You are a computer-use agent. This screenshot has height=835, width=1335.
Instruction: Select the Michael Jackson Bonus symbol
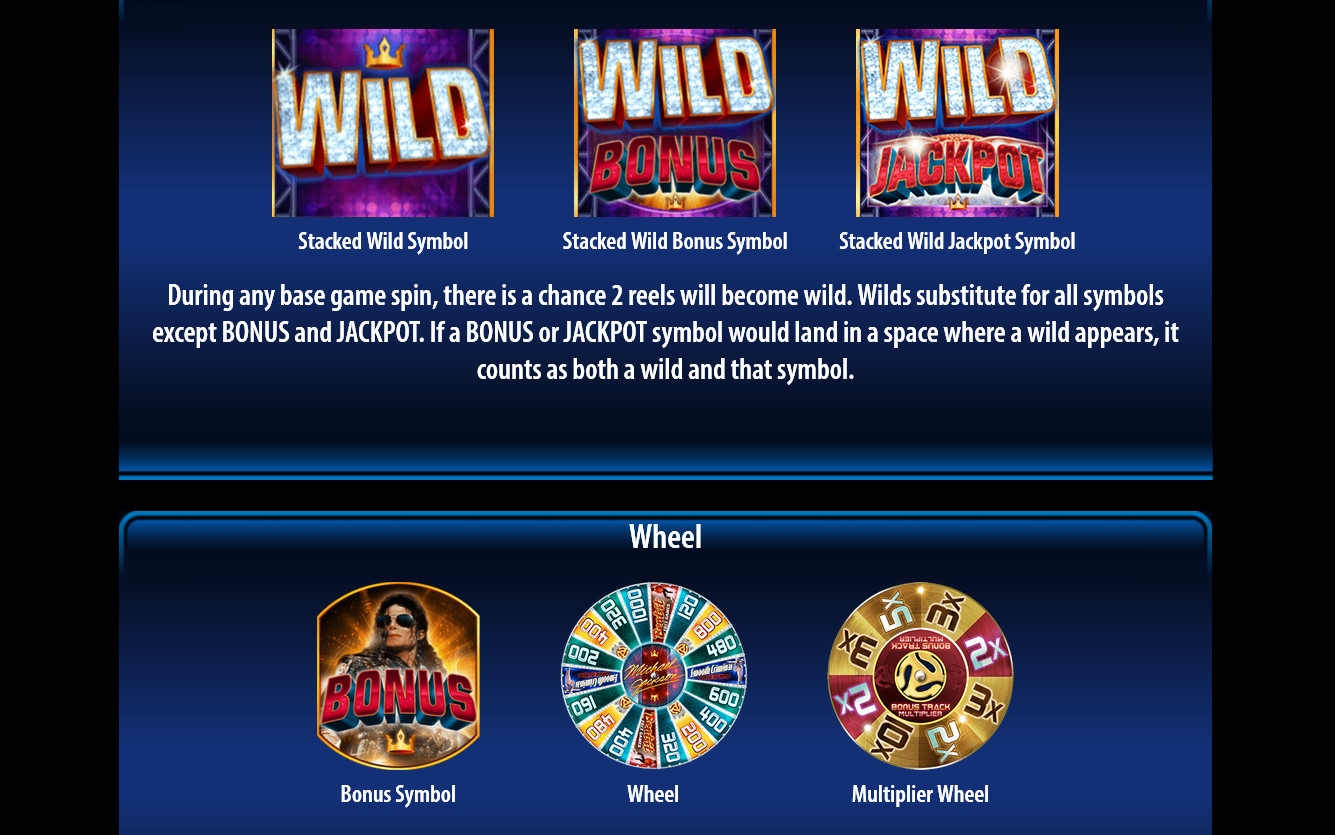click(398, 676)
